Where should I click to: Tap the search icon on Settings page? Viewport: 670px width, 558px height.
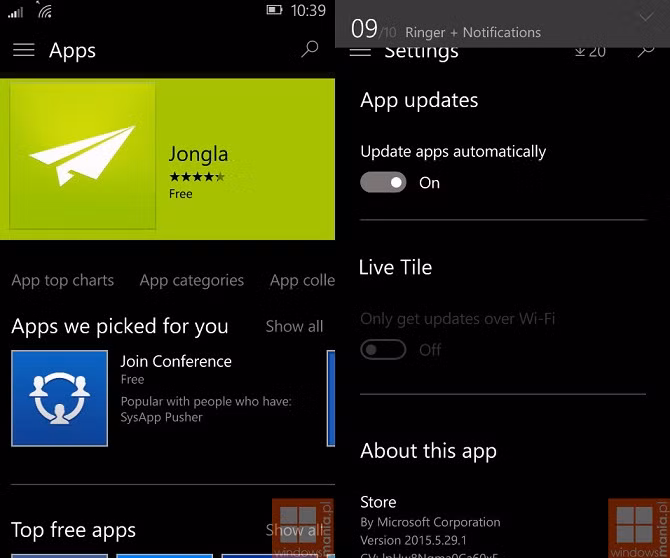point(646,50)
